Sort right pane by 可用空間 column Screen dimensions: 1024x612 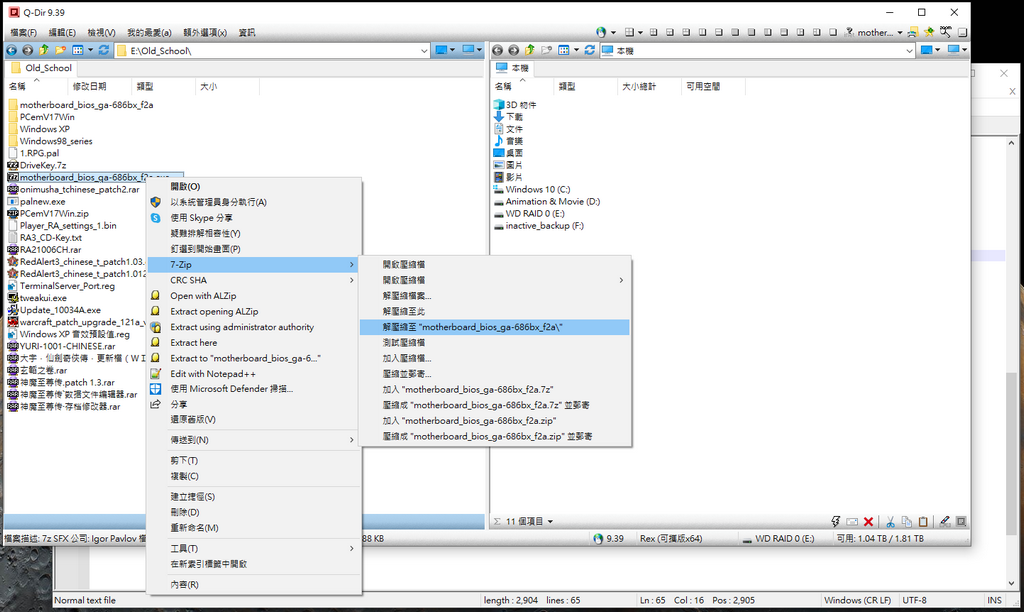[712, 86]
